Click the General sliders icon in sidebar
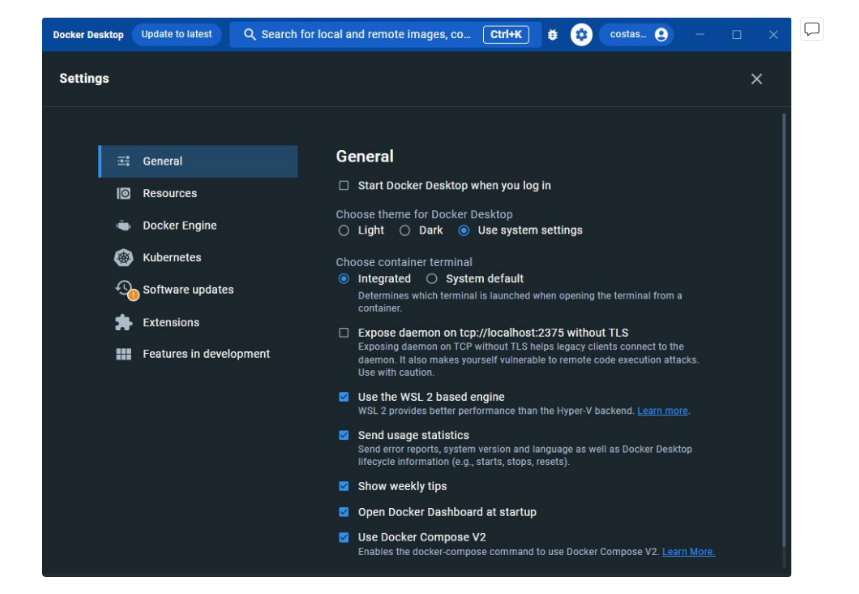Viewport: 859px width, 594px height. pyautogui.click(x=124, y=161)
